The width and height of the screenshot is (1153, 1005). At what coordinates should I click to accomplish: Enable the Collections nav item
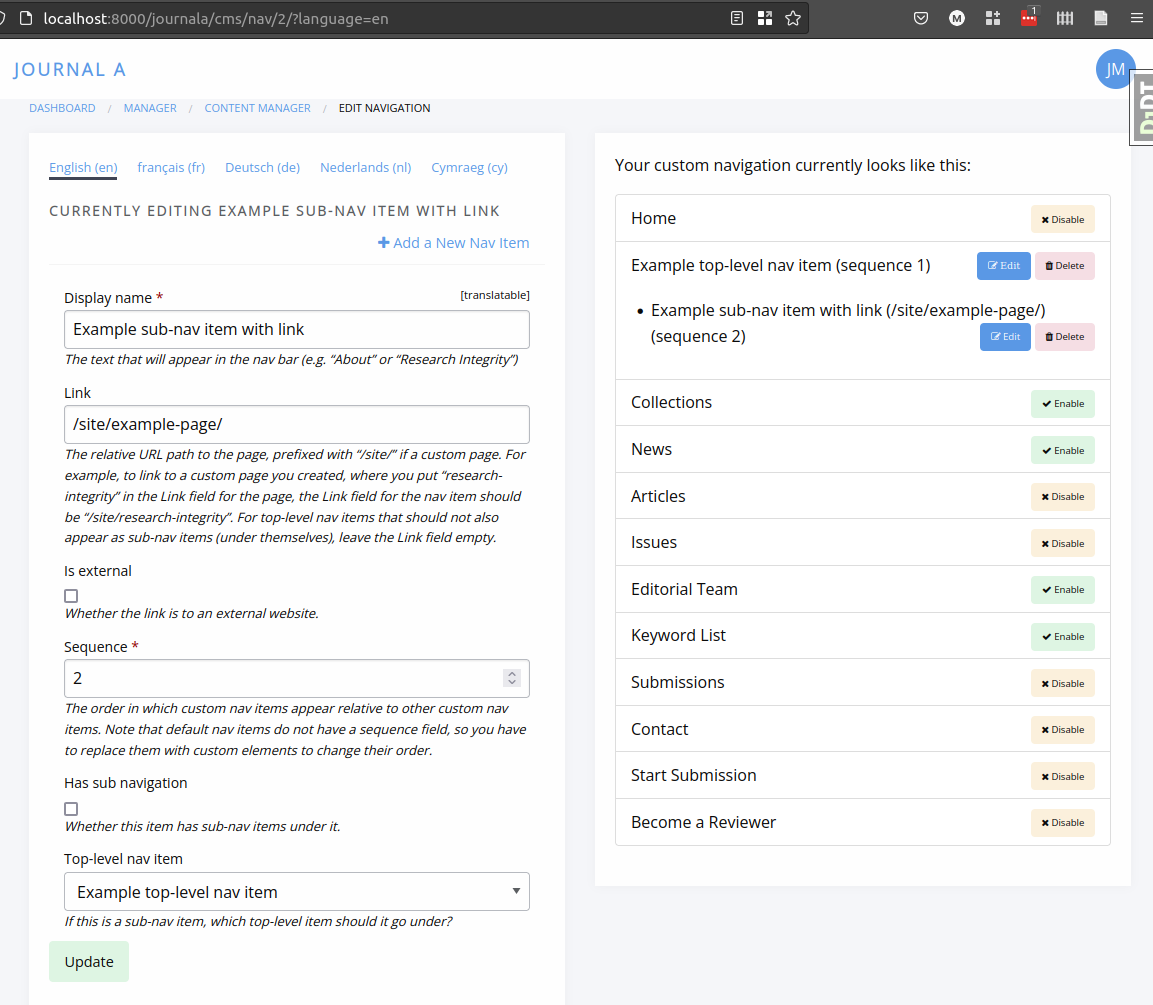coord(1063,404)
